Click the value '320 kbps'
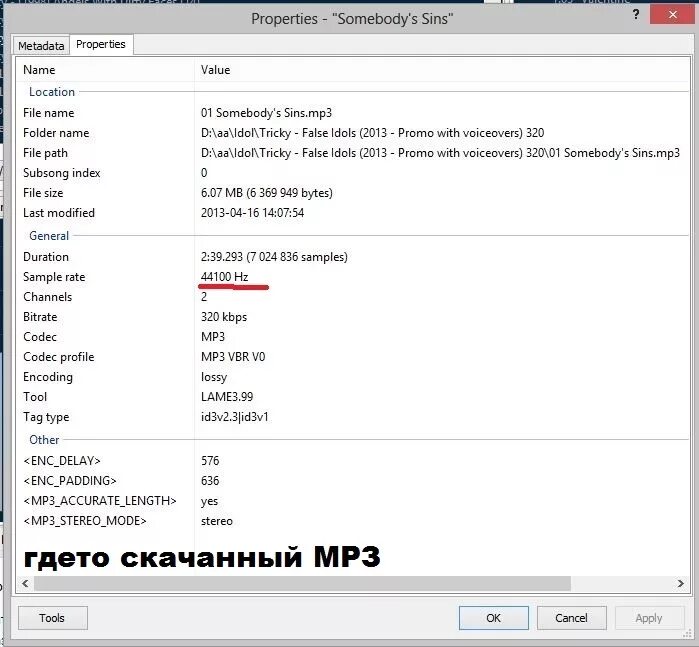 point(224,317)
